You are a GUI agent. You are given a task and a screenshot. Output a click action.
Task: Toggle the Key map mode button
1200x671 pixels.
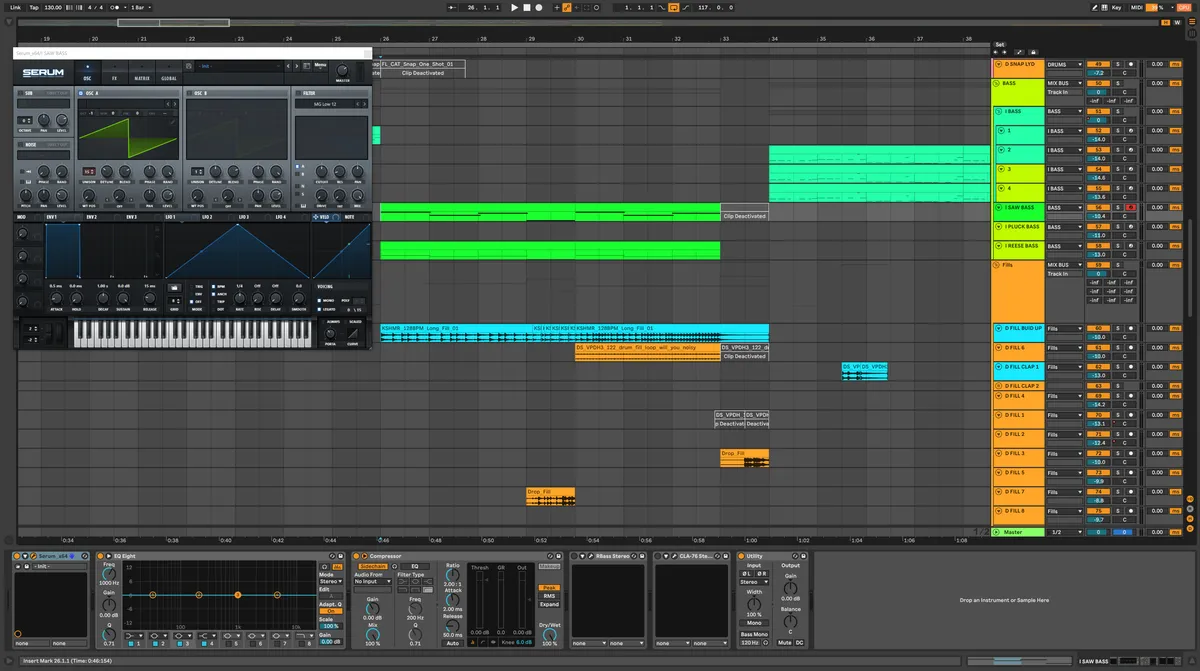[x=1116, y=7]
